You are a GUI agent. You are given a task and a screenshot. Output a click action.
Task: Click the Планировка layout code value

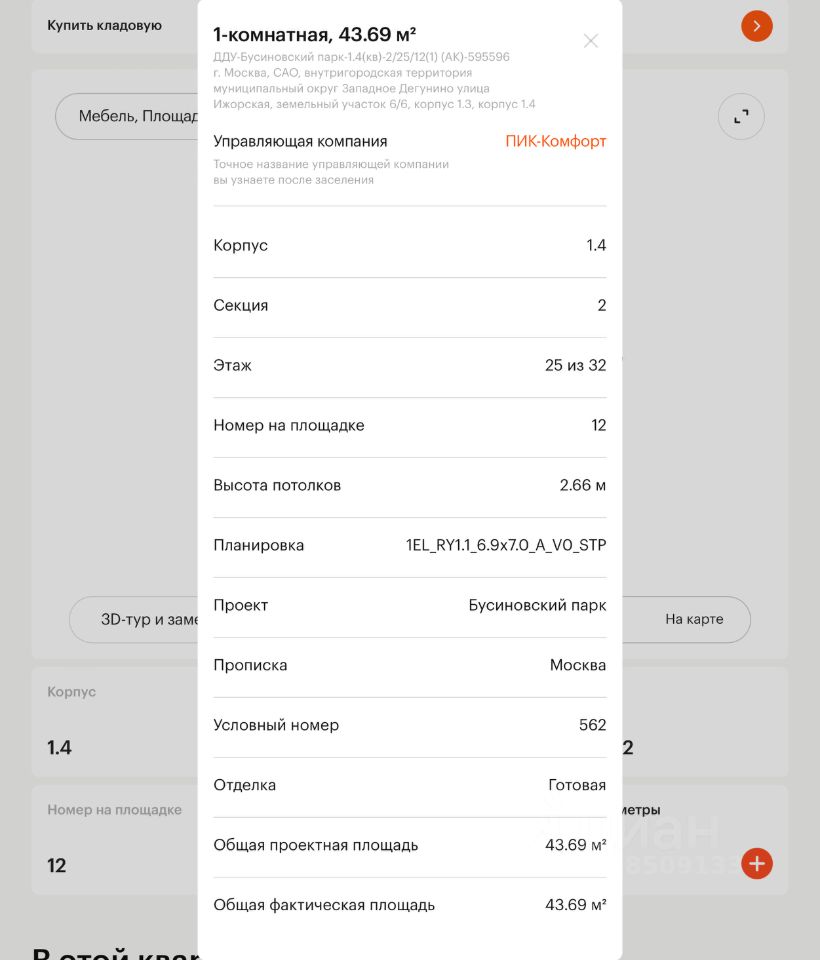tap(505, 546)
